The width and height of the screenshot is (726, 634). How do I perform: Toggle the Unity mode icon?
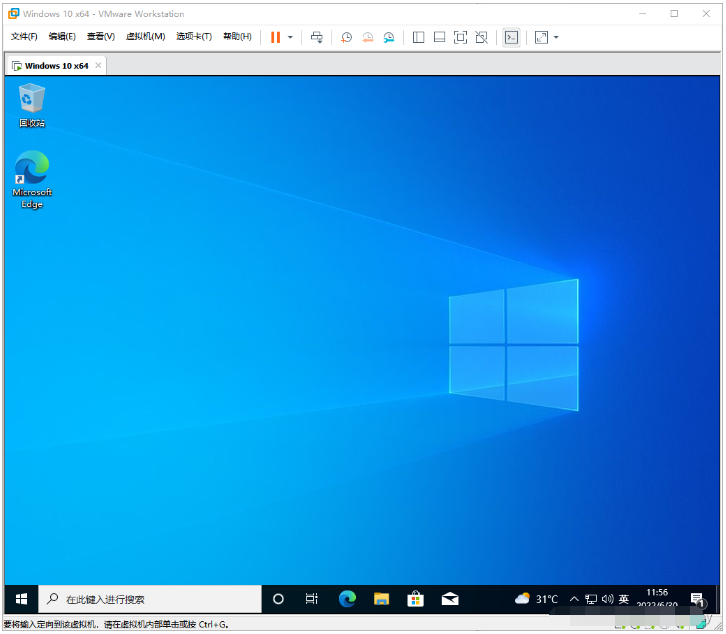[481, 37]
